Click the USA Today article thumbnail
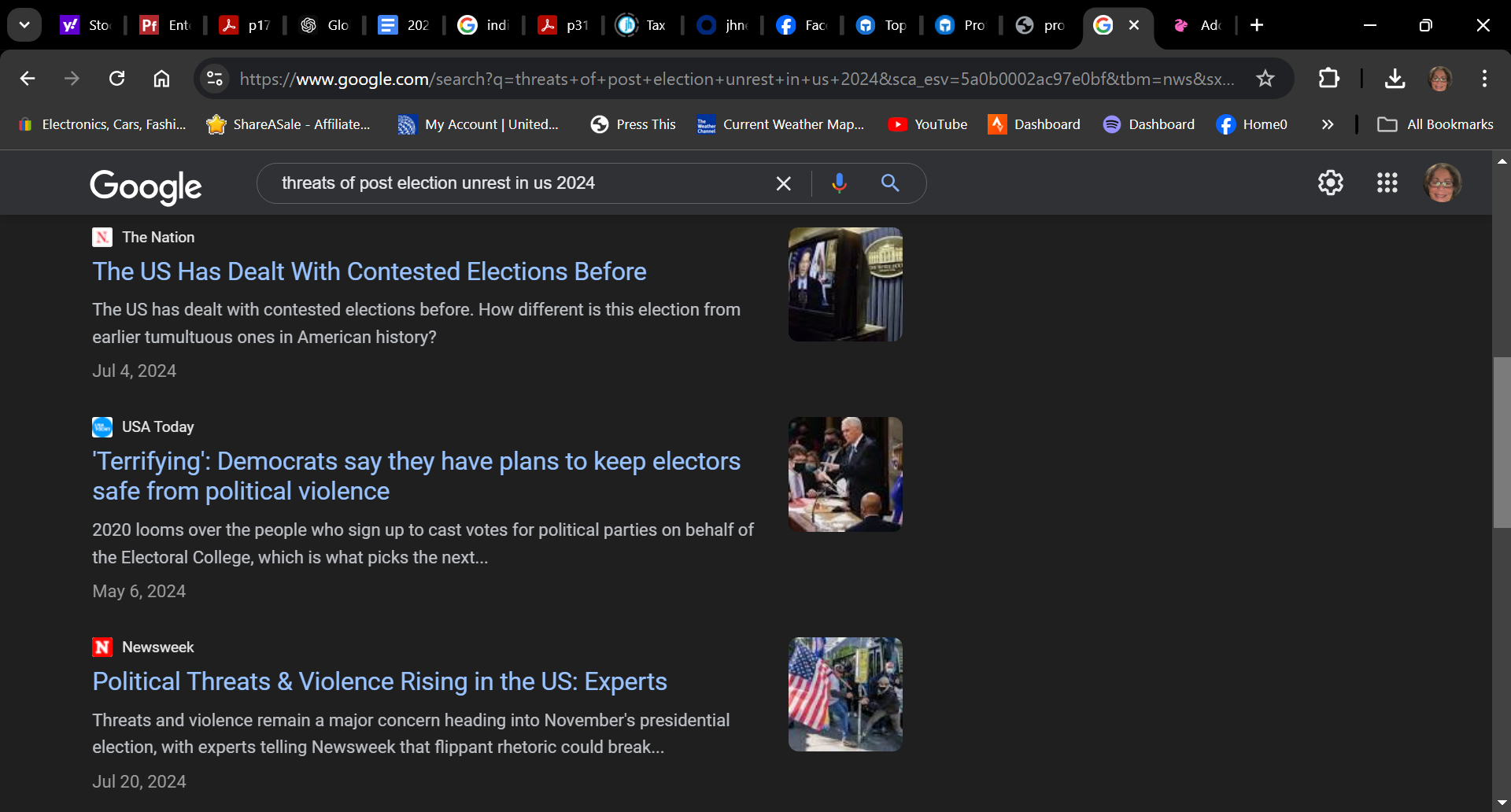The height and width of the screenshot is (812, 1511). (x=845, y=474)
